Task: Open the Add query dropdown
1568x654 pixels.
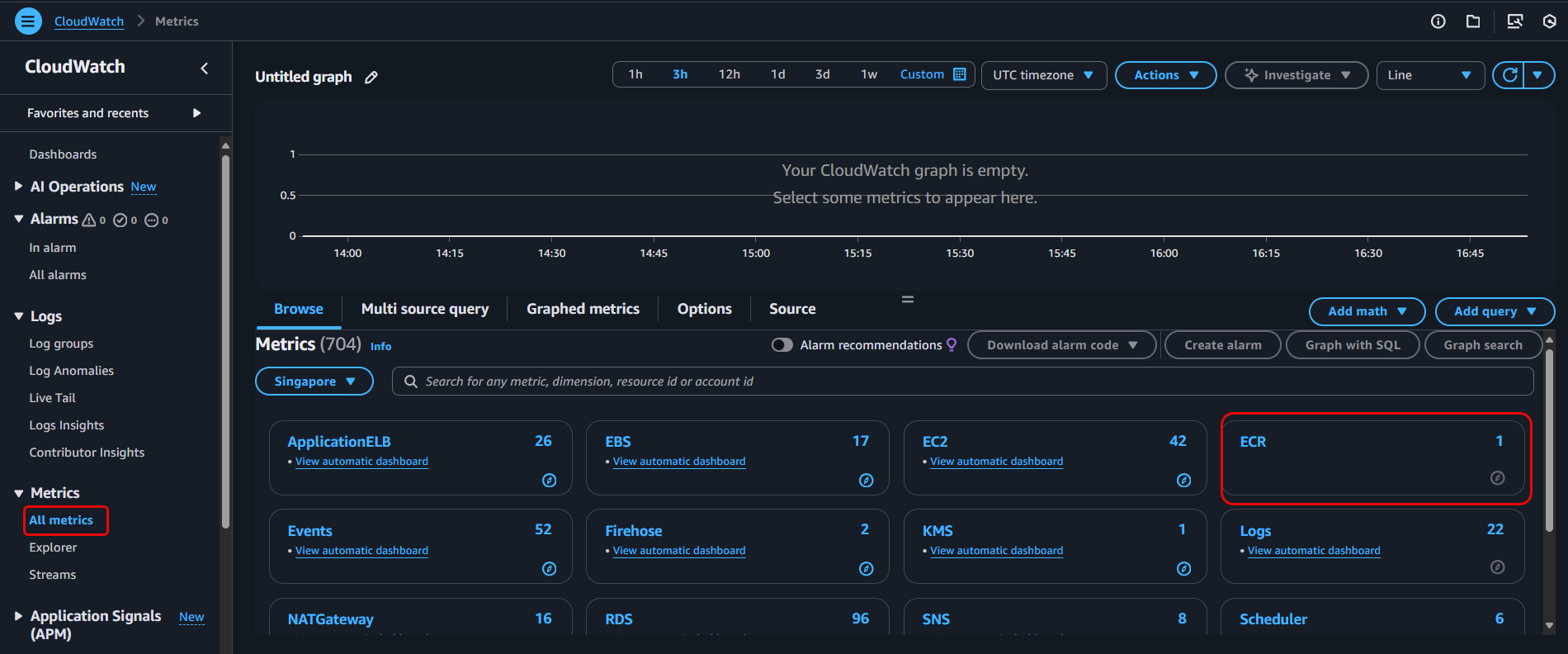Action: coord(1495,311)
